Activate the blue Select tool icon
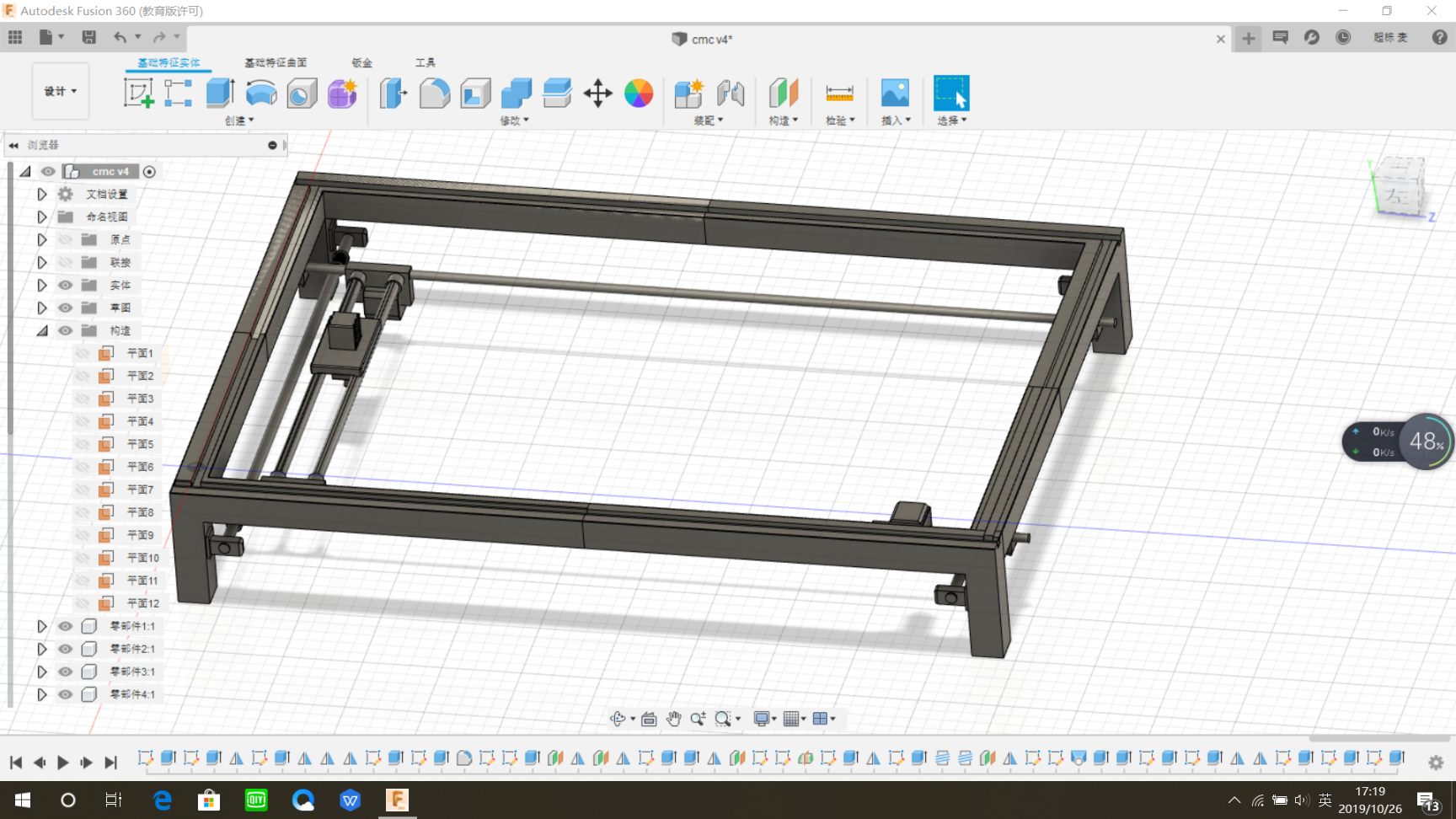 [951, 93]
